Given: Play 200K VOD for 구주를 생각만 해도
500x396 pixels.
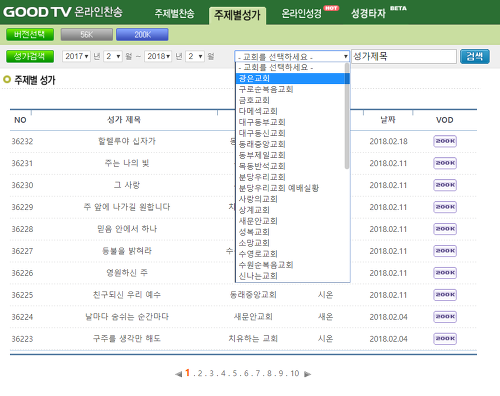Looking at the screenshot, I should pyautogui.click(x=445, y=339).
